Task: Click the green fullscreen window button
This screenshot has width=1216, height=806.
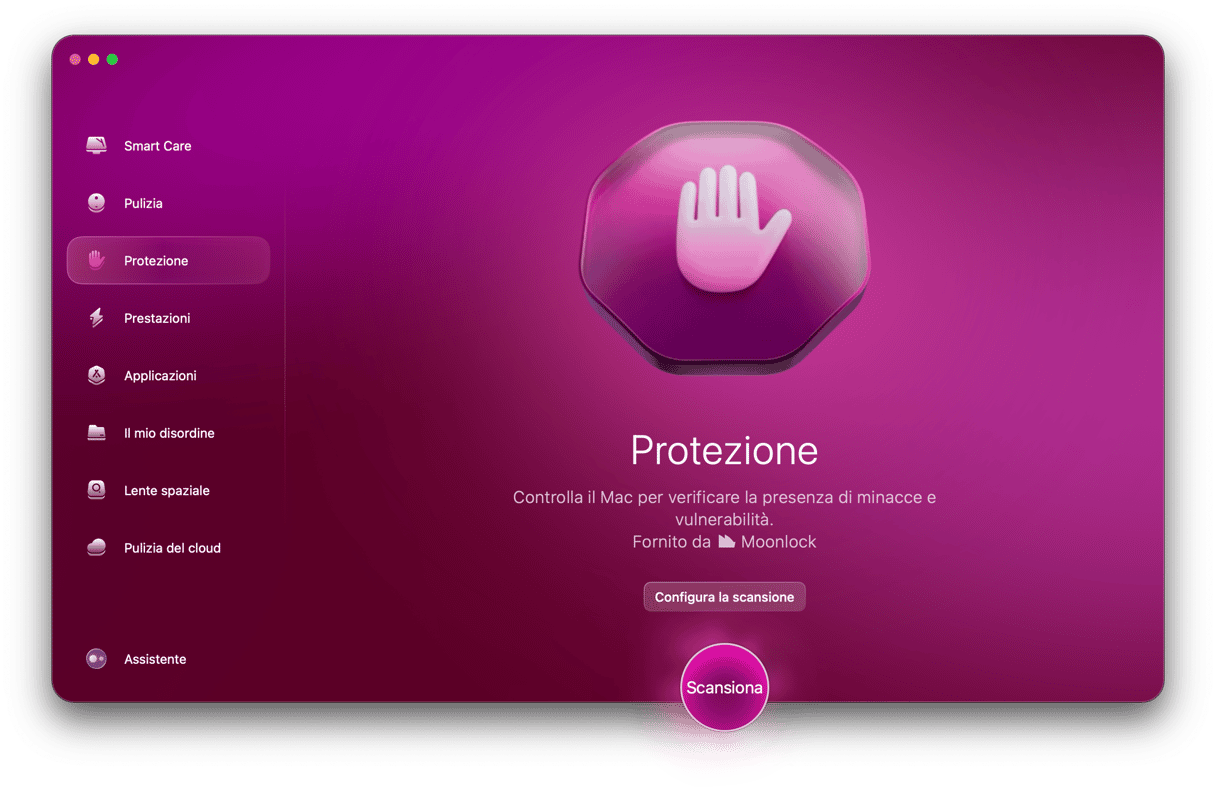Action: (112, 60)
